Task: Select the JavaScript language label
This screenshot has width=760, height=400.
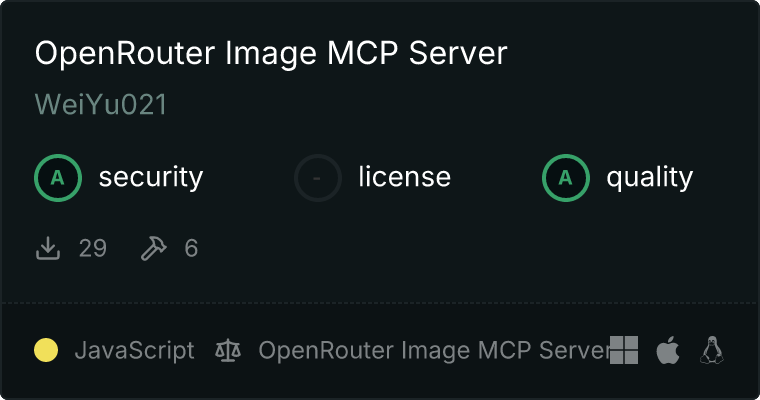Action: (x=134, y=351)
